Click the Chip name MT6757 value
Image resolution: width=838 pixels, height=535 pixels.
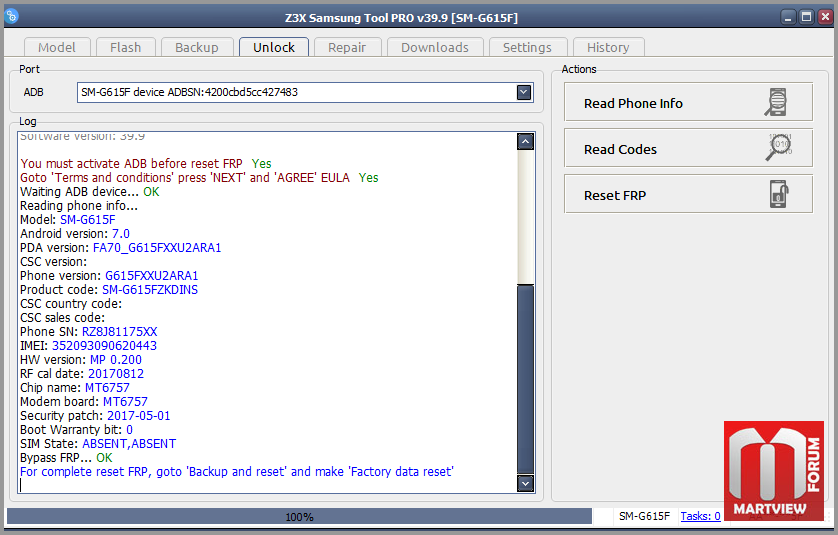(107, 388)
